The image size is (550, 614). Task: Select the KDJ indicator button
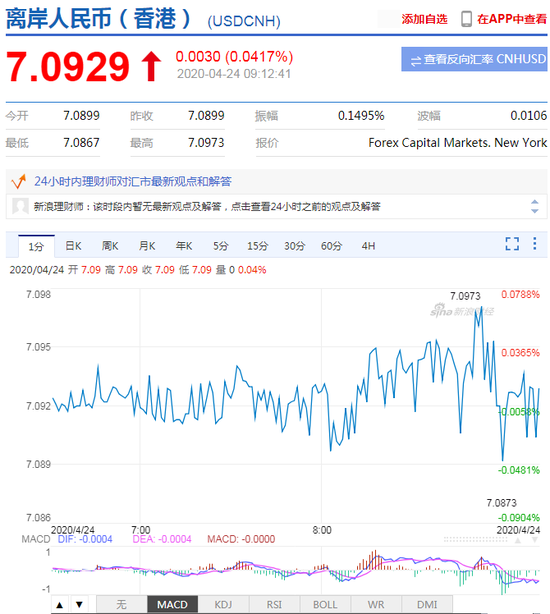[223, 605]
